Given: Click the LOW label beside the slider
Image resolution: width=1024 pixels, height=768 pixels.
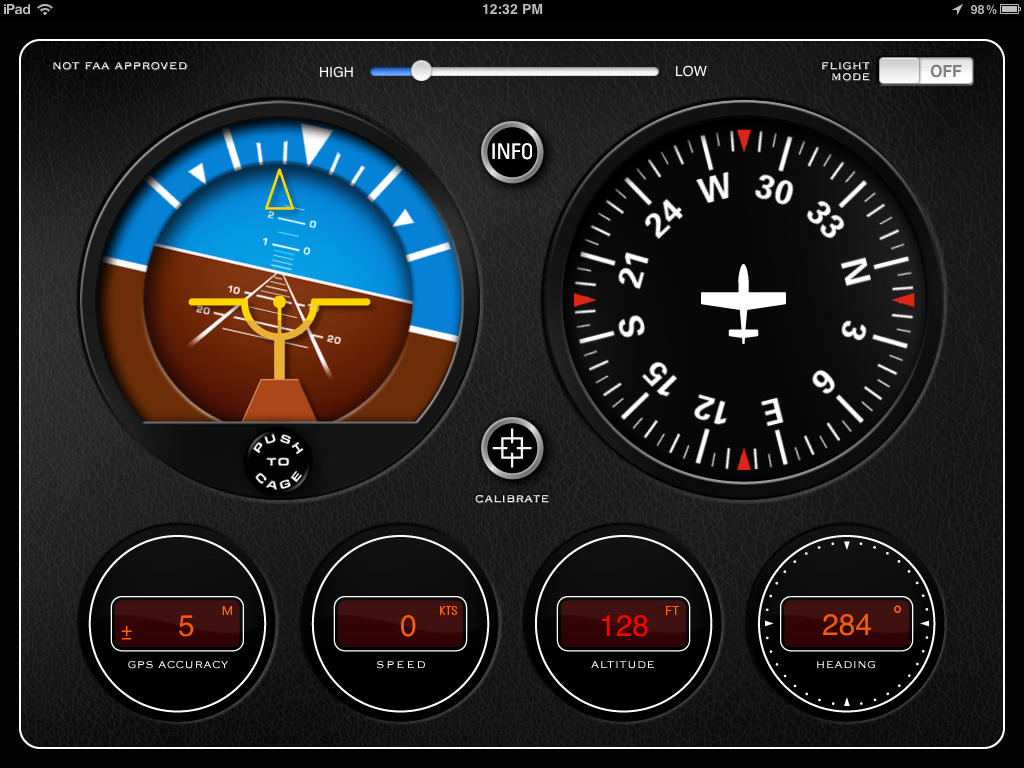Looking at the screenshot, I should coord(690,71).
